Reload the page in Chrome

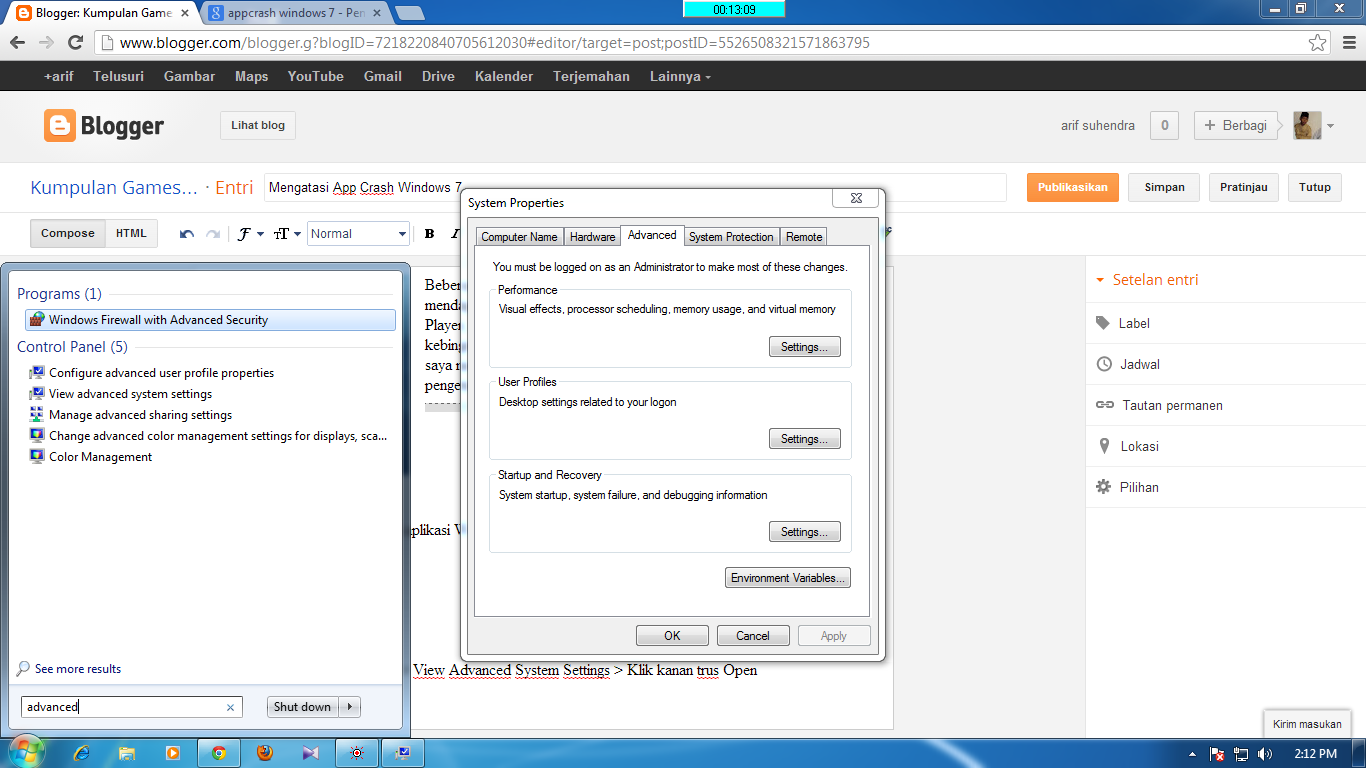(x=75, y=43)
